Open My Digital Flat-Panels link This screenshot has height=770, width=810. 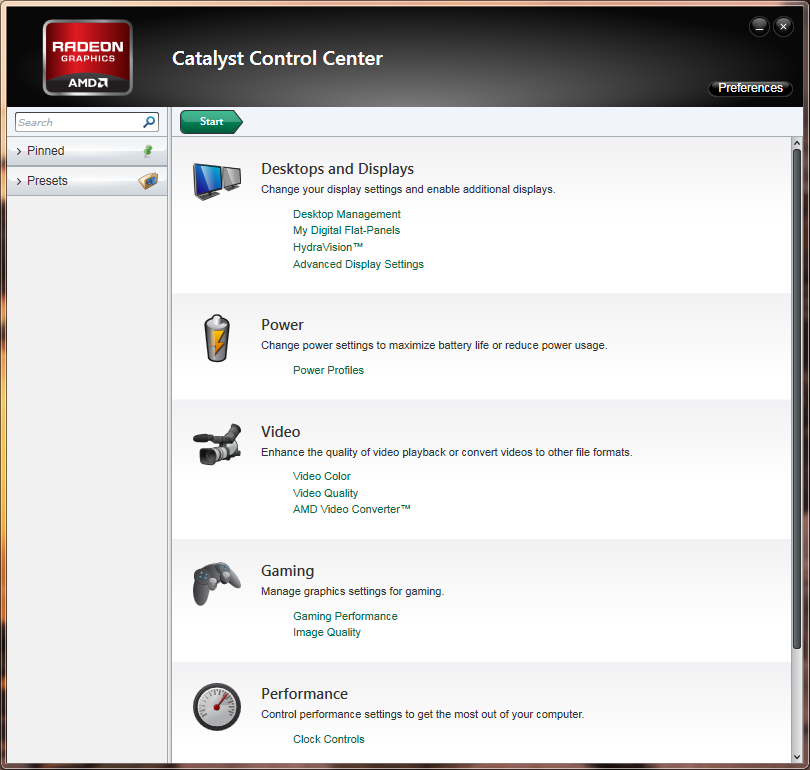(346, 230)
